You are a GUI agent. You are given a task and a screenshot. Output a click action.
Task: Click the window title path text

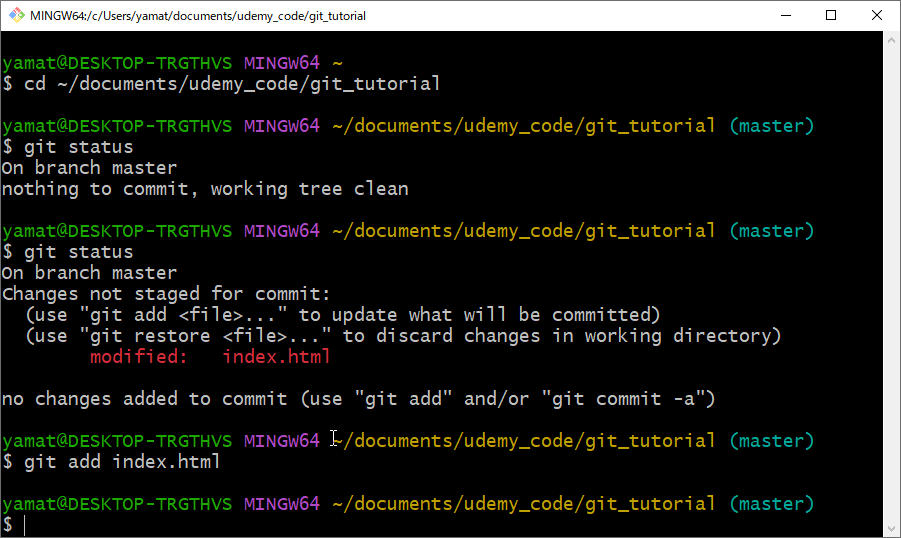pos(198,16)
